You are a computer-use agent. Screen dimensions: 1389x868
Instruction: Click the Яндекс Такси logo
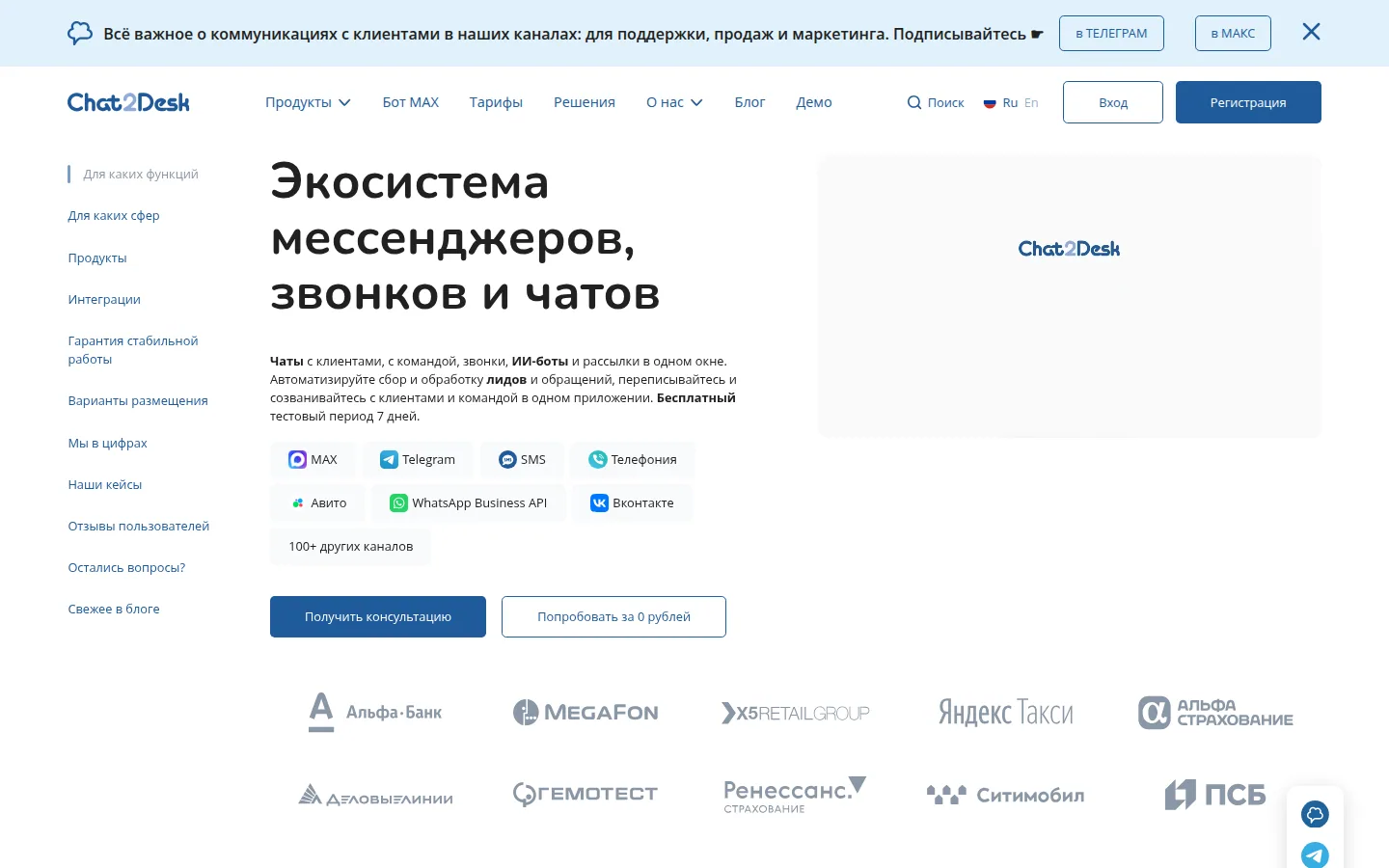pos(1006,713)
